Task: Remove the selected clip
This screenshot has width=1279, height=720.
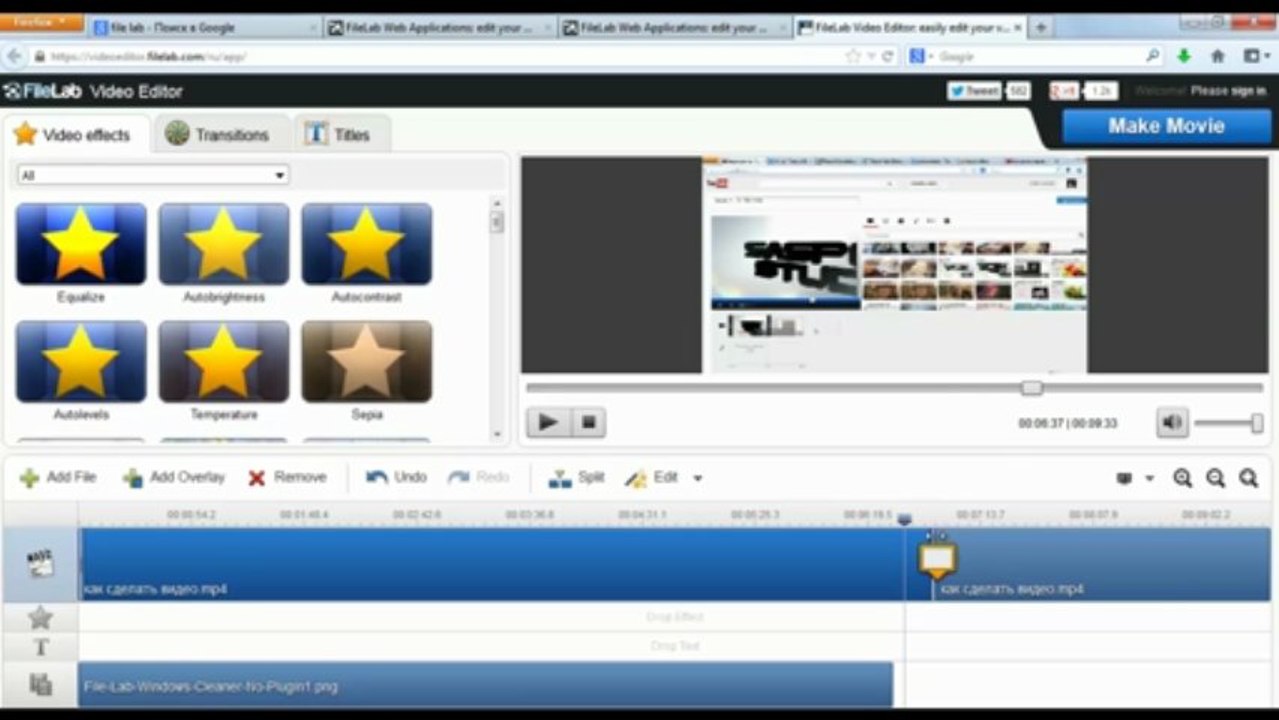Action: click(257, 478)
